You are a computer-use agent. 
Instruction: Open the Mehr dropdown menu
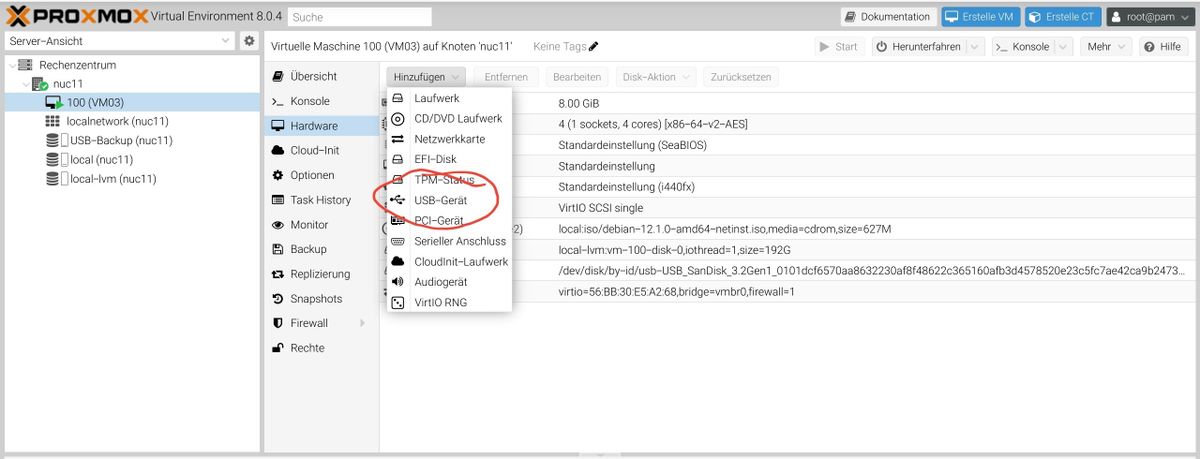click(x=1106, y=46)
